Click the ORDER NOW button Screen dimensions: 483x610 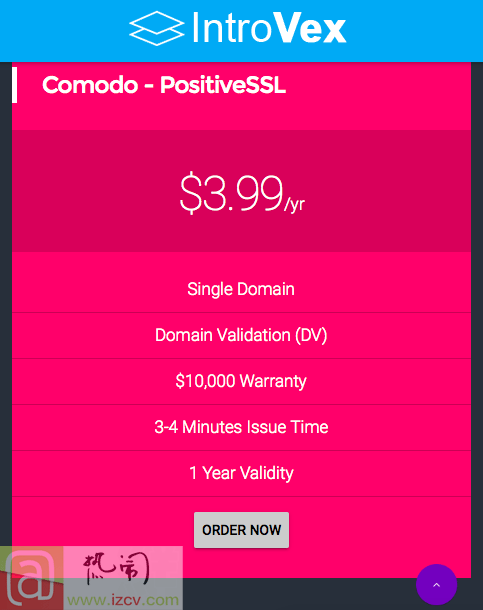click(241, 530)
